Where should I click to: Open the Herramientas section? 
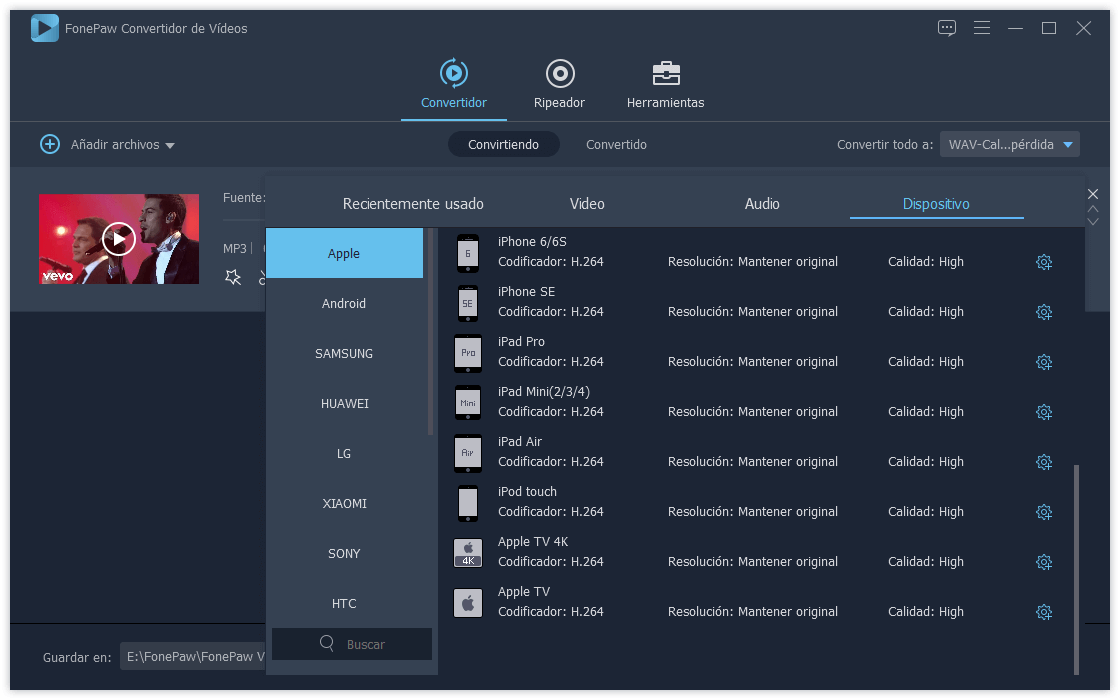click(665, 84)
